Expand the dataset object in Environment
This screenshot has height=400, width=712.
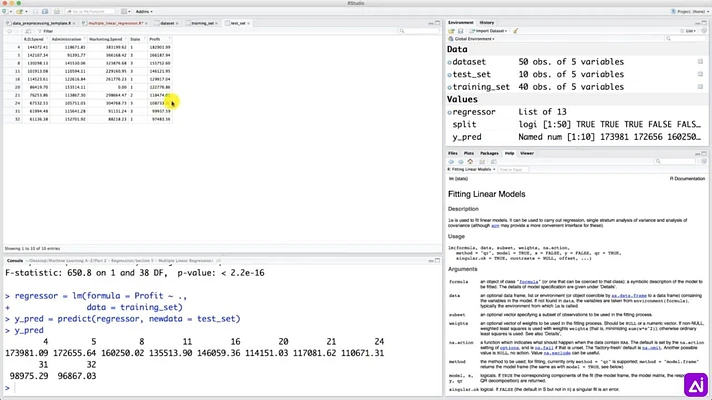pyautogui.click(x=450, y=62)
